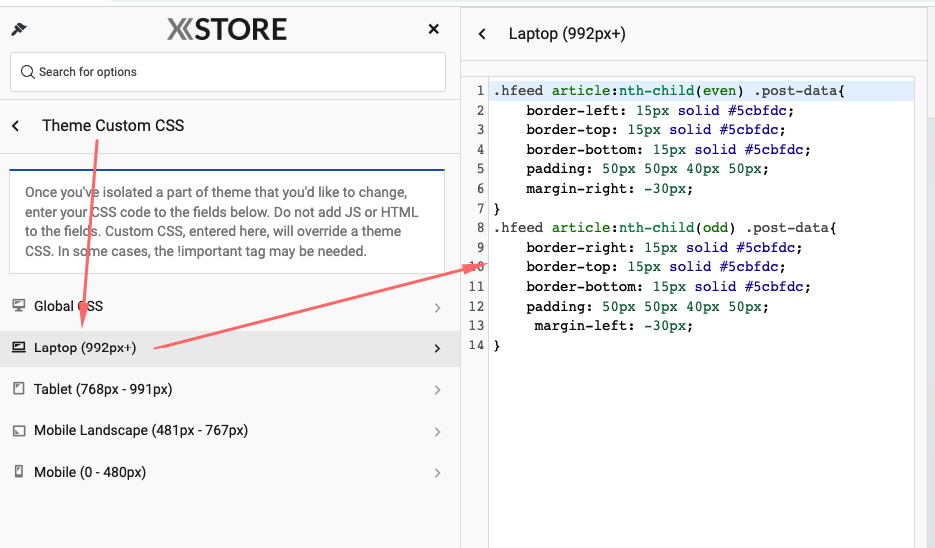935x548 pixels.
Task: Click the XStore logo
Action: [227, 29]
